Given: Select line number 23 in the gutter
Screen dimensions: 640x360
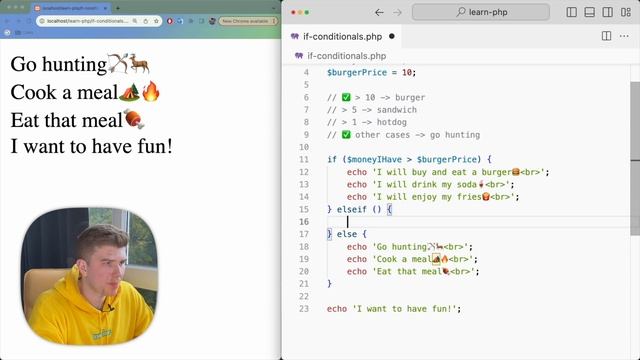Looking at the screenshot, I should click(304, 309).
